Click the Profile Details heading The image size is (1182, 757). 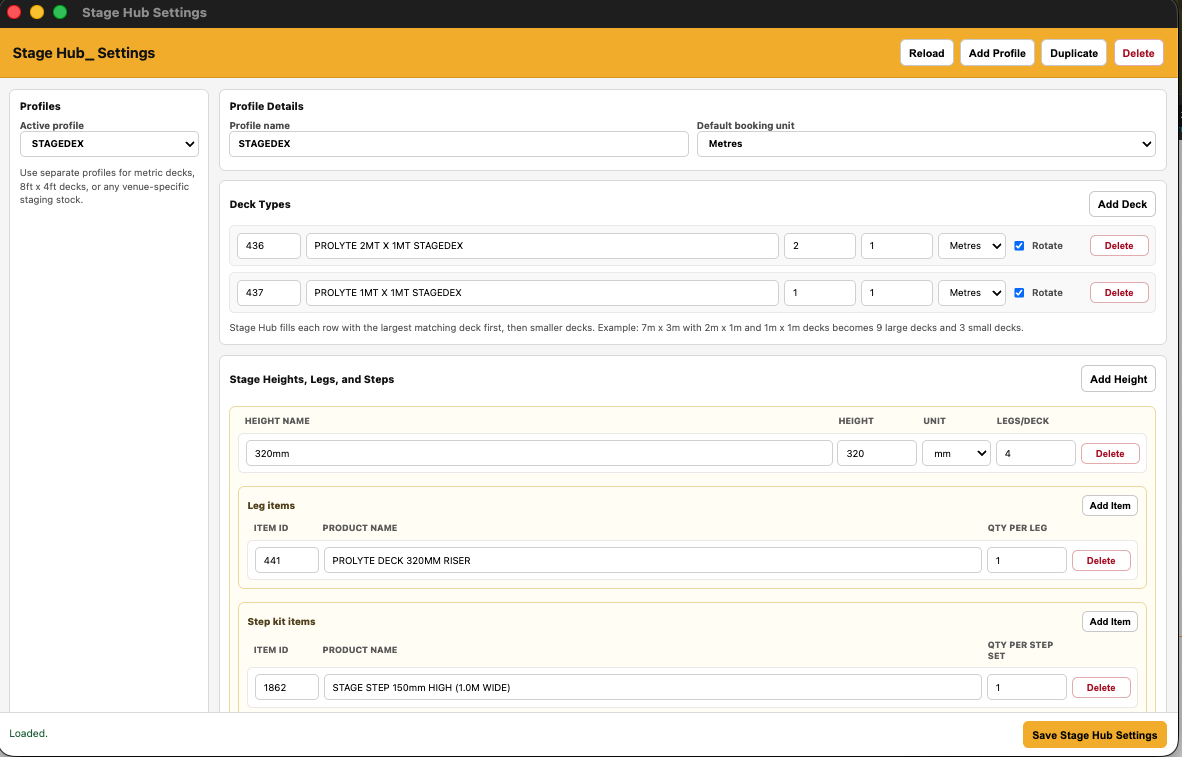(267, 106)
